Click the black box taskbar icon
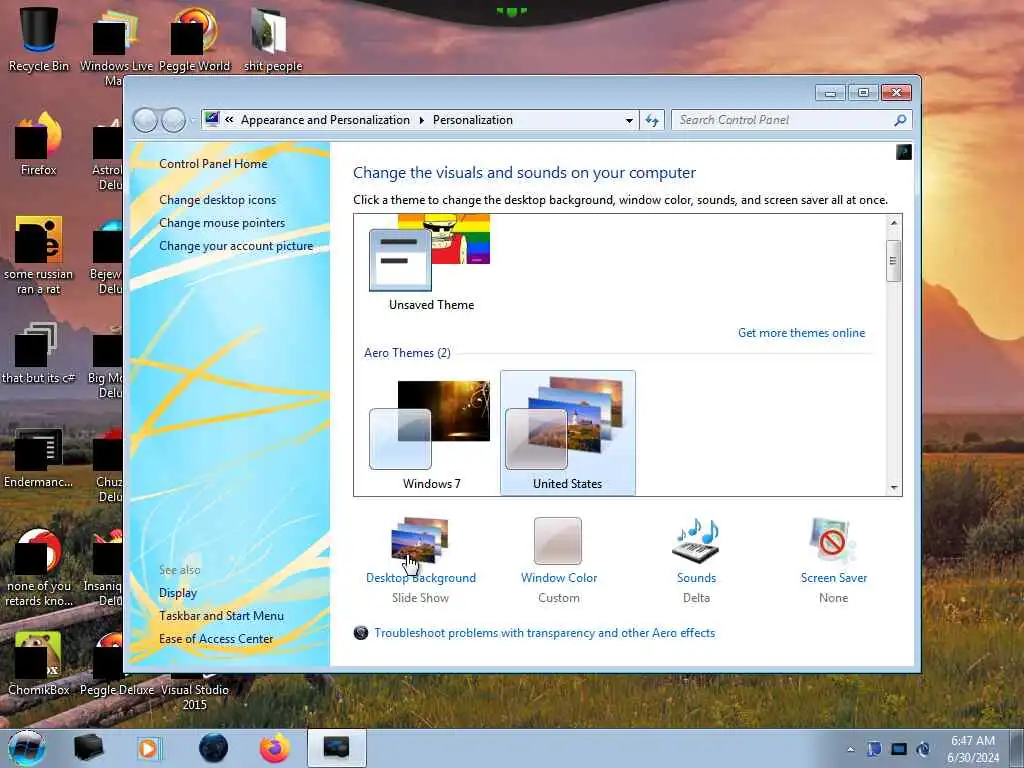 tap(88, 748)
